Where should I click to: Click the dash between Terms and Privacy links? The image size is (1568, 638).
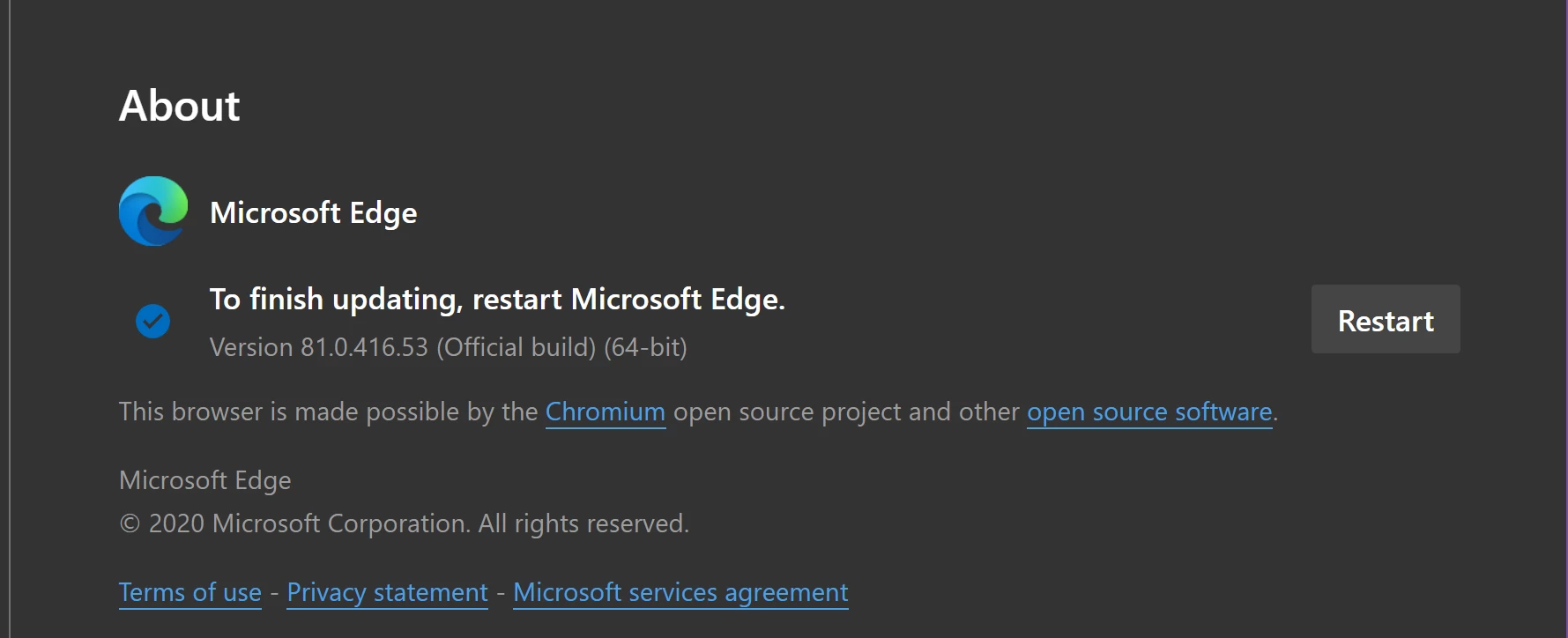pyautogui.click(x=274, y=593)
